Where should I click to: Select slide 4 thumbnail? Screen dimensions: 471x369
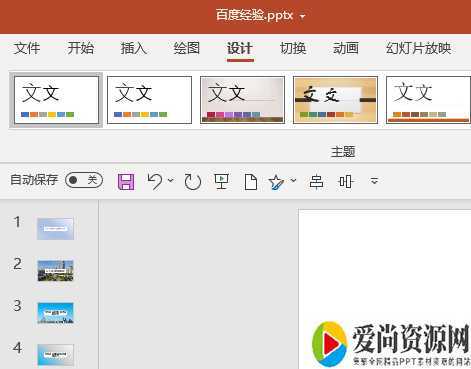point(55,355)
